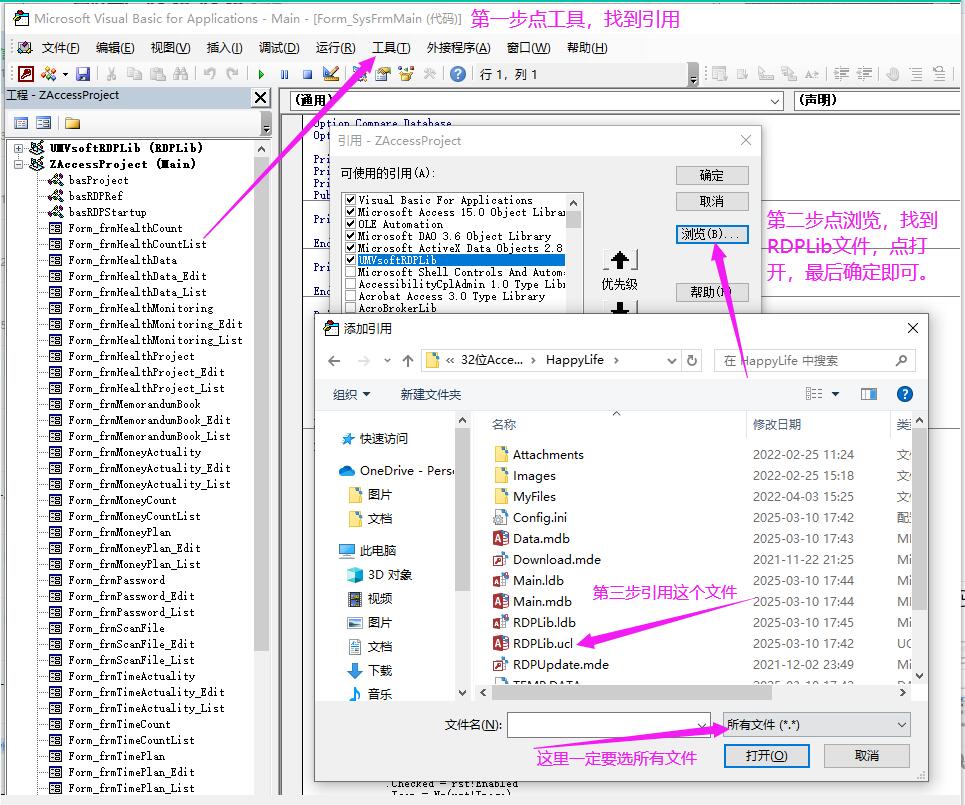Click 确定 in the references dialog
The image size is (965, 805).
(x=711, y=175)
